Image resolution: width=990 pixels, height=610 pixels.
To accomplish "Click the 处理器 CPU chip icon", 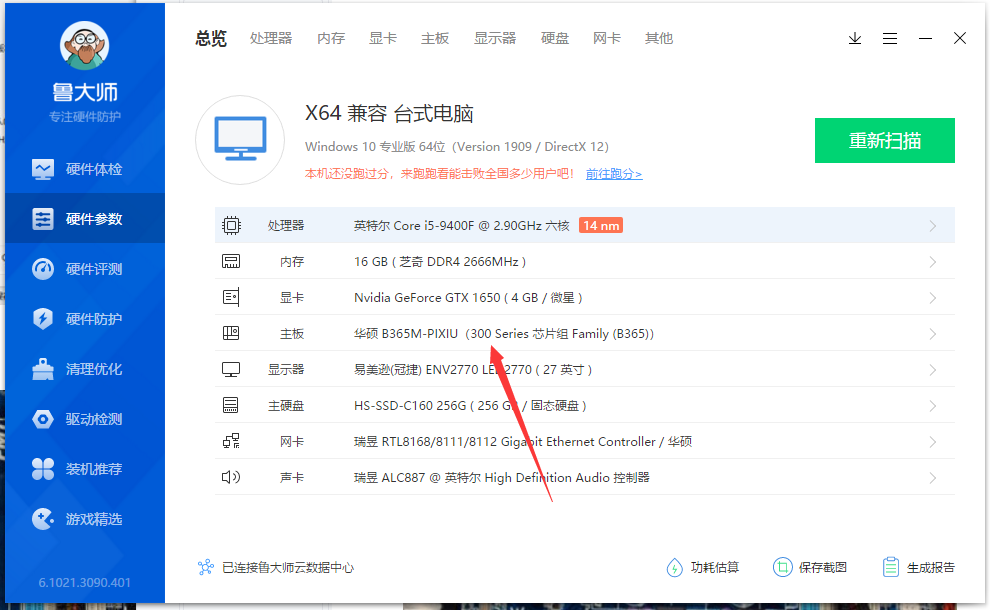I will tap(231, 225).
